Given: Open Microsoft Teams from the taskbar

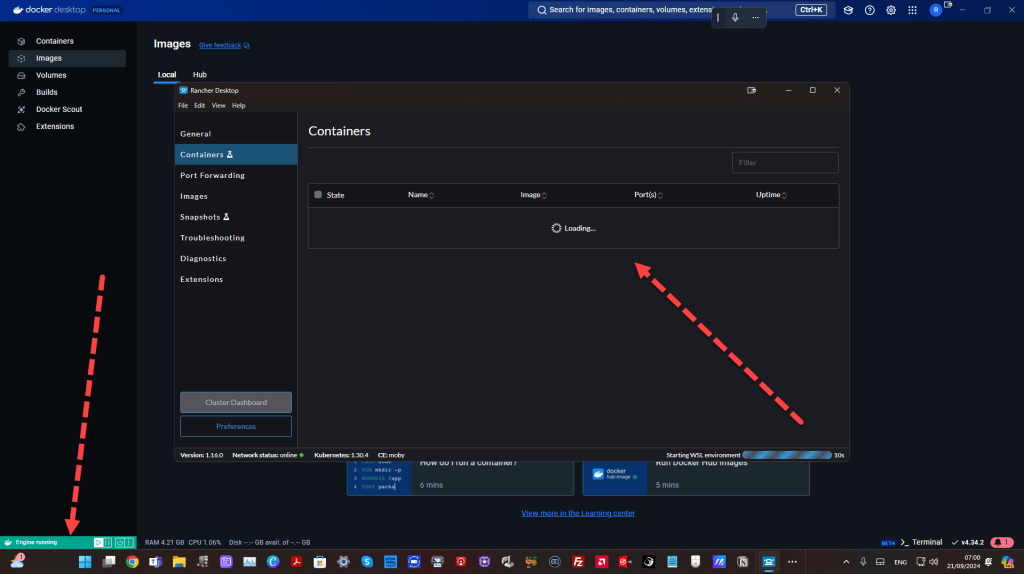Looking at the screenshot, I should [x=155, y=562].
